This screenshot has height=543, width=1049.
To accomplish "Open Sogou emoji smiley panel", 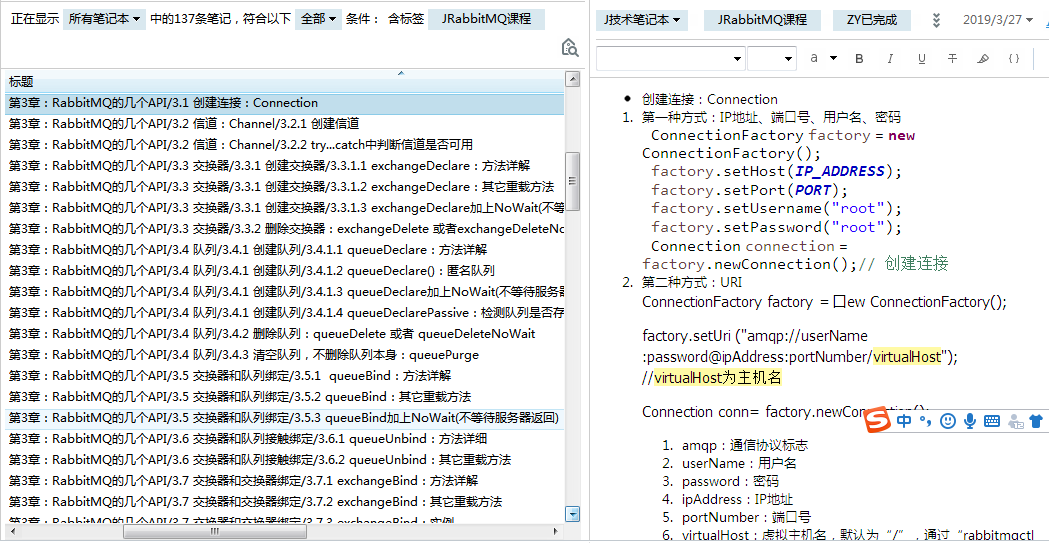I will [947, 421].
